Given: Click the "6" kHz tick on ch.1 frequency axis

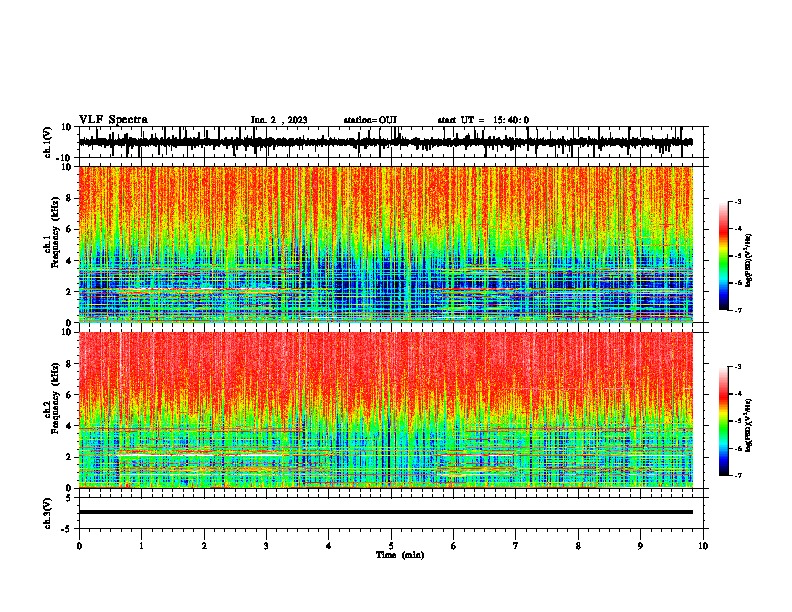Looking at the screenshot, I should 70,229.
